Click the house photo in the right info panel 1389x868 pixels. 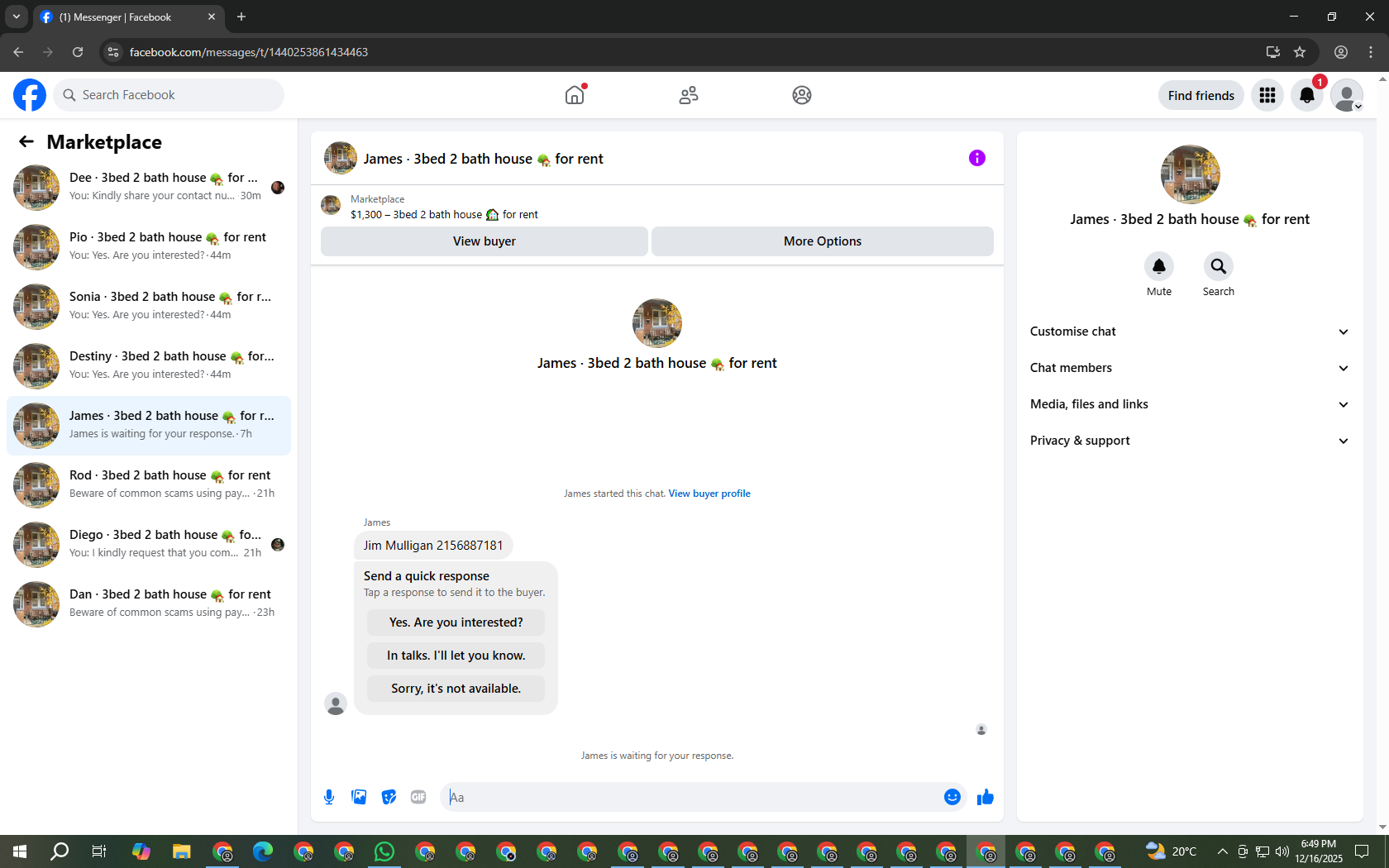coord(1191,174)
